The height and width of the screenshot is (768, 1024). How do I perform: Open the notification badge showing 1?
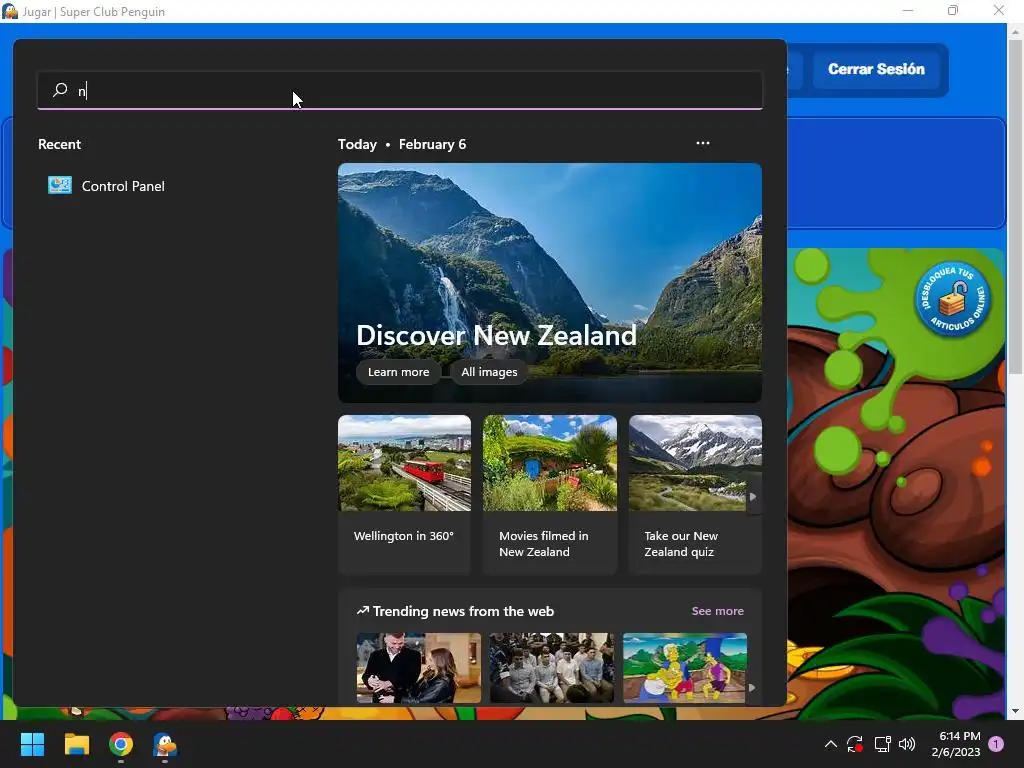996,744
